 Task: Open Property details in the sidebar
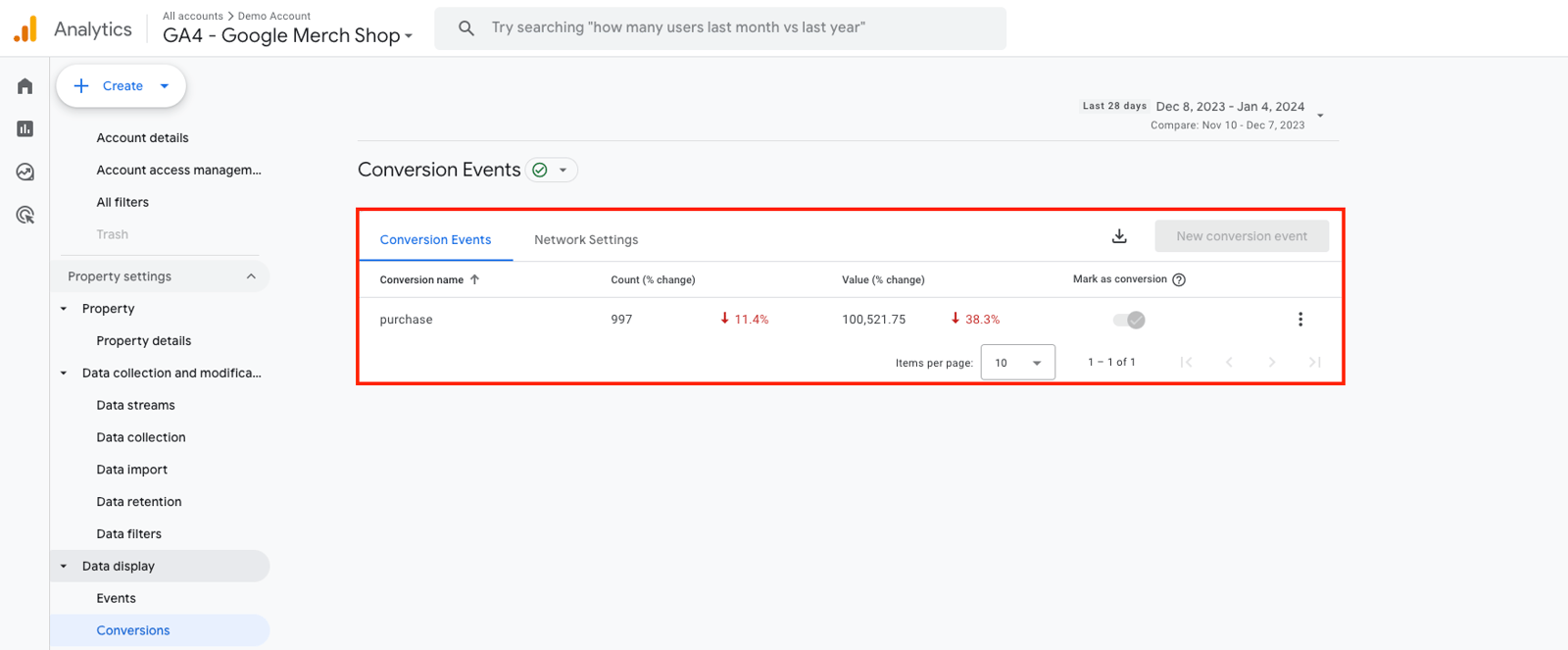(144, 341)
